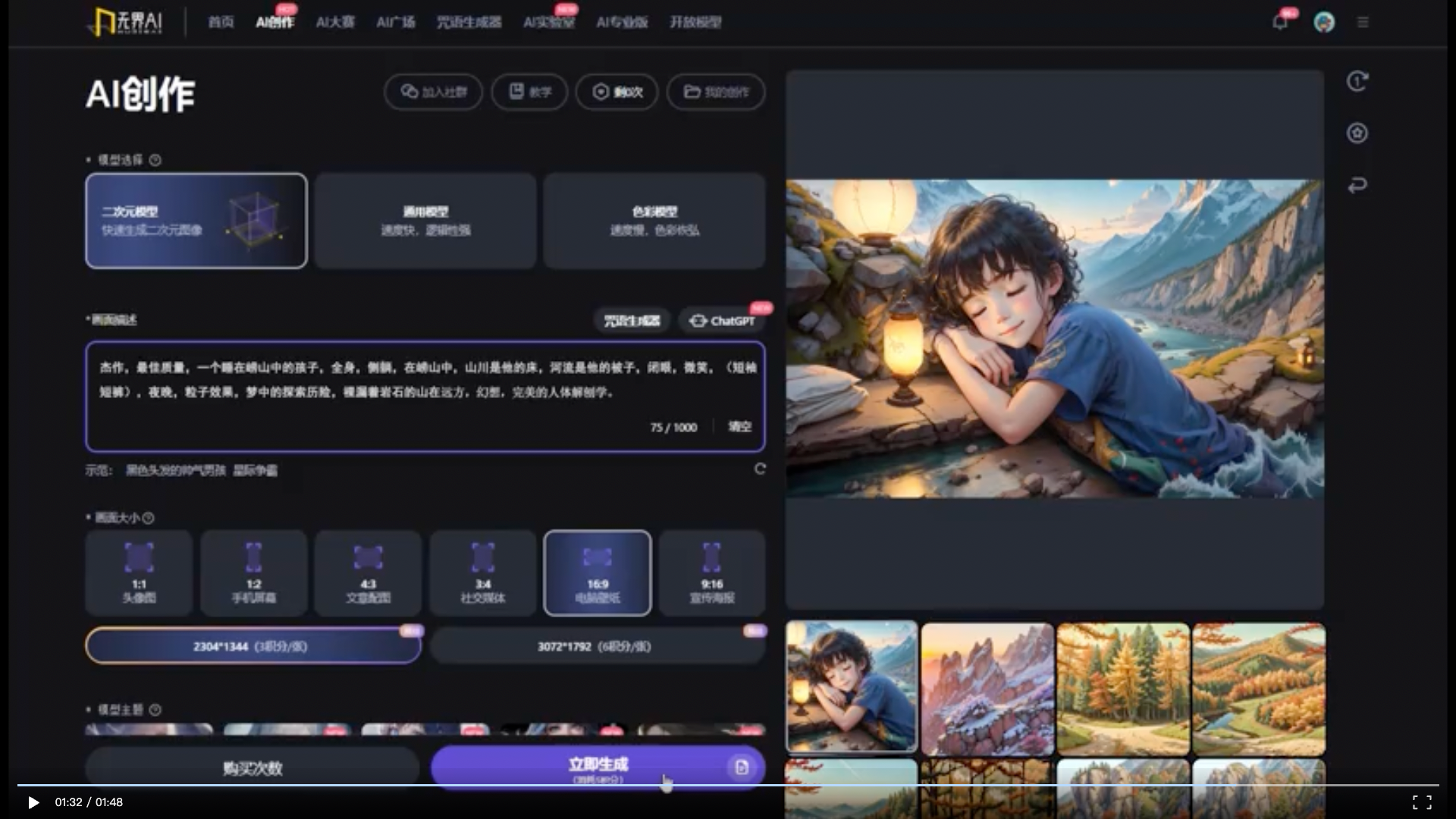1456x819 pixels.
Task: Seek on the video progress bar
Action: coord(728,785)
